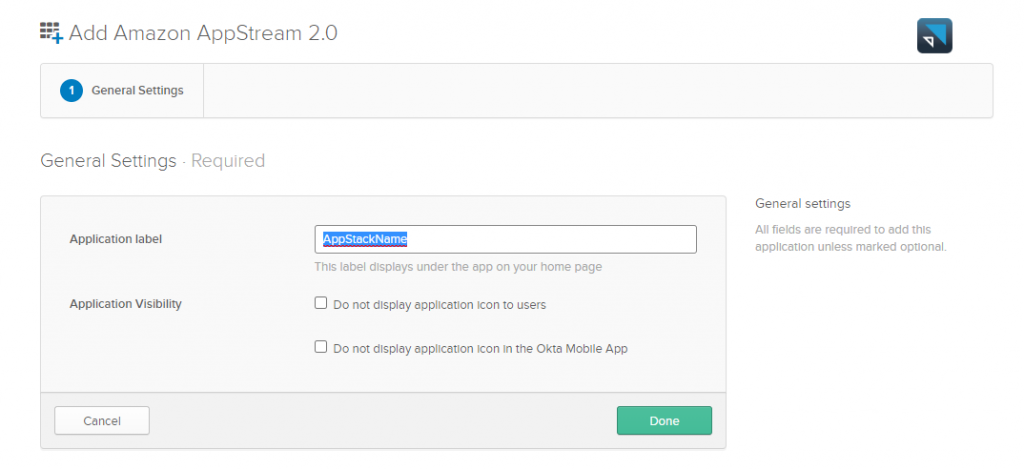Click the Application label input field
Image resolution: width=1024 pixels, height=470 pixels.
505,240
